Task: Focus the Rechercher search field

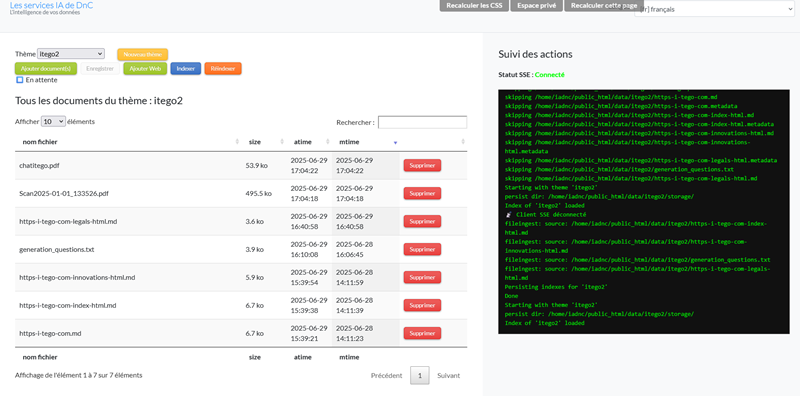Action: click(422, 122)
